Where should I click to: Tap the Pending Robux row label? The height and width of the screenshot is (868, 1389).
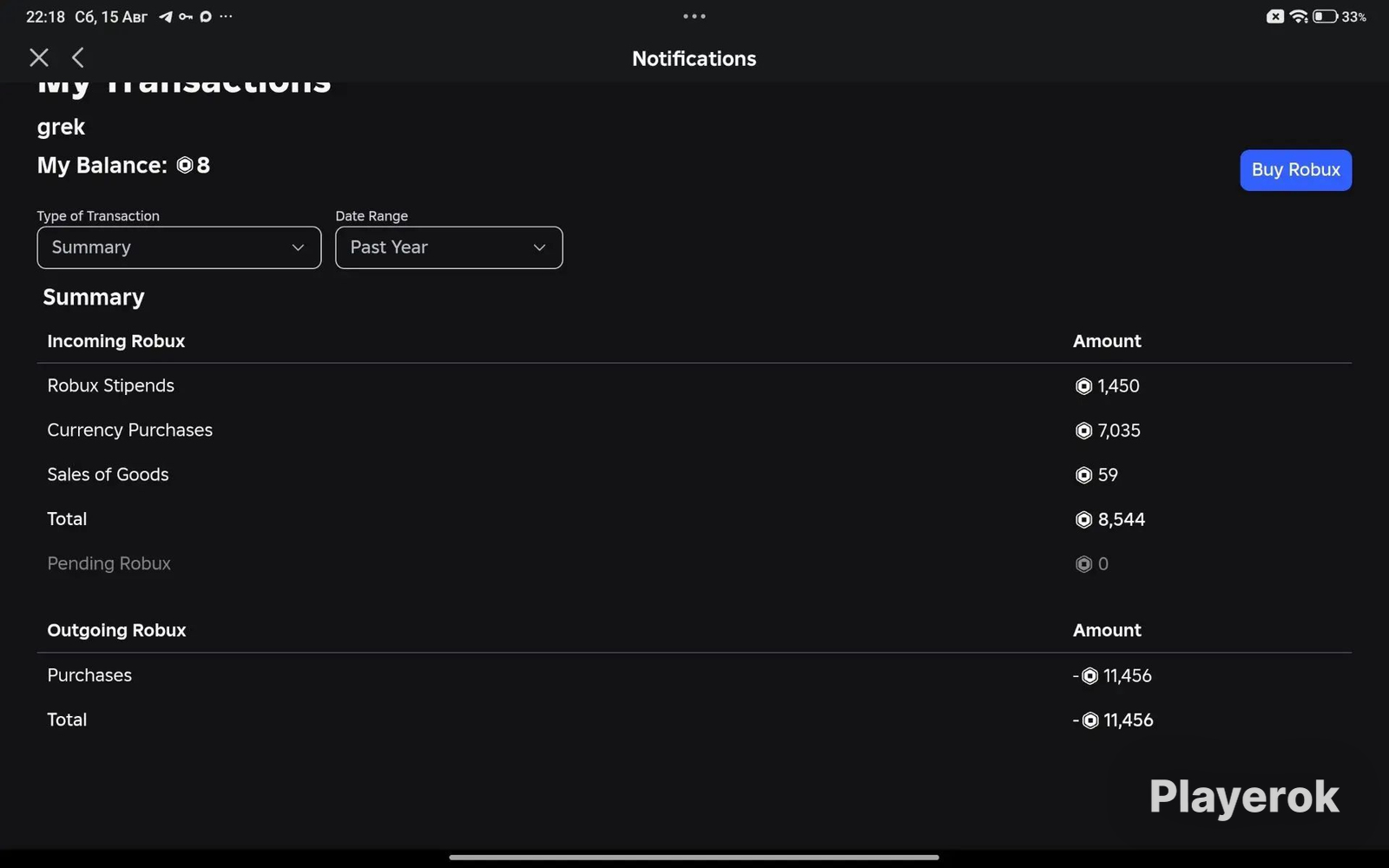(109, 563)
